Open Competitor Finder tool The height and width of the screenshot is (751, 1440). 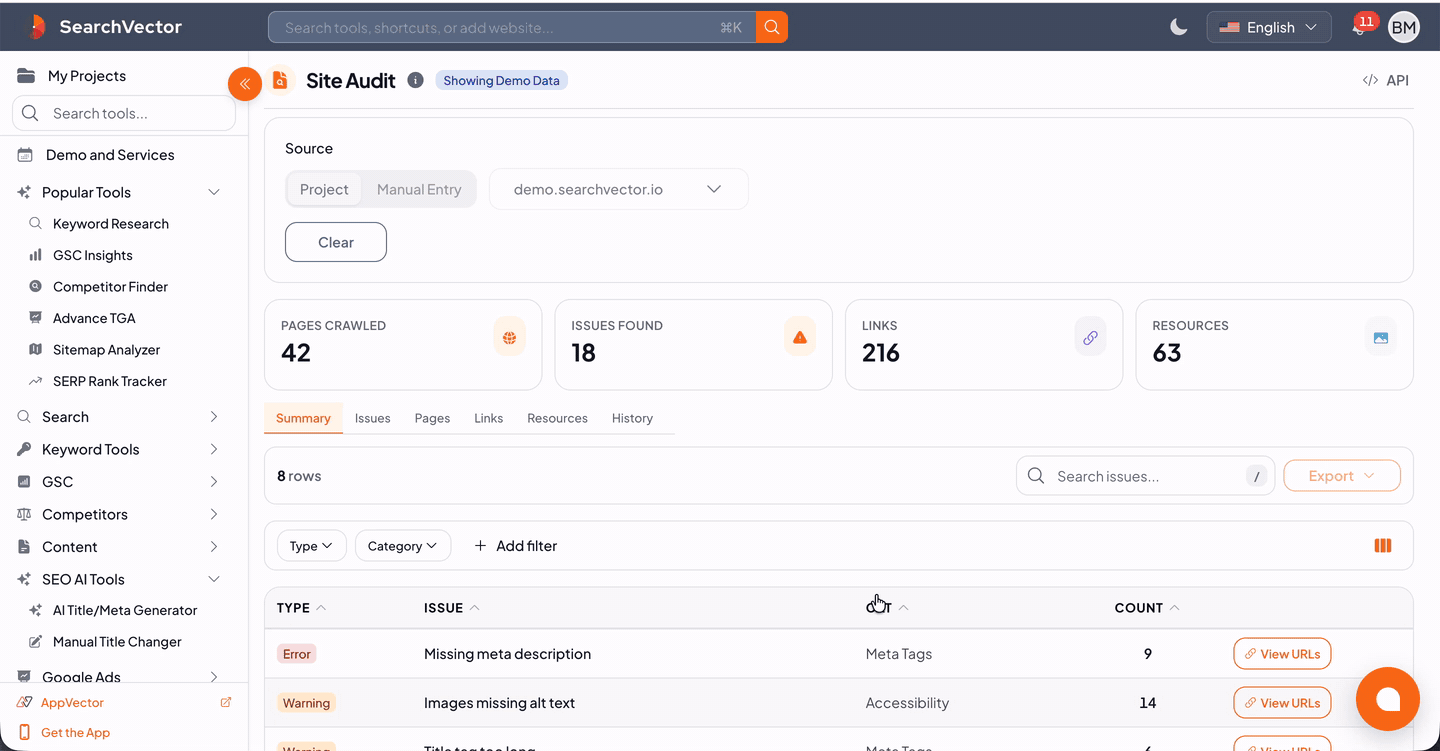(110, 287)
